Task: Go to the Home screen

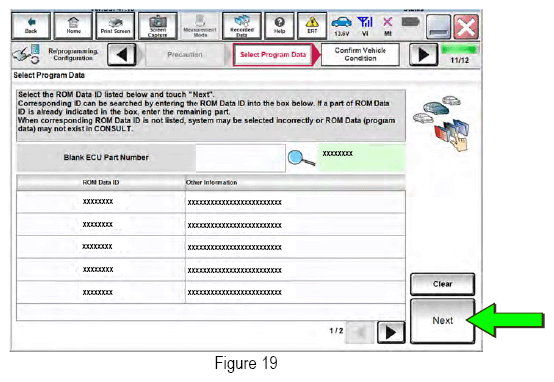Action: [x=73, y=26]
